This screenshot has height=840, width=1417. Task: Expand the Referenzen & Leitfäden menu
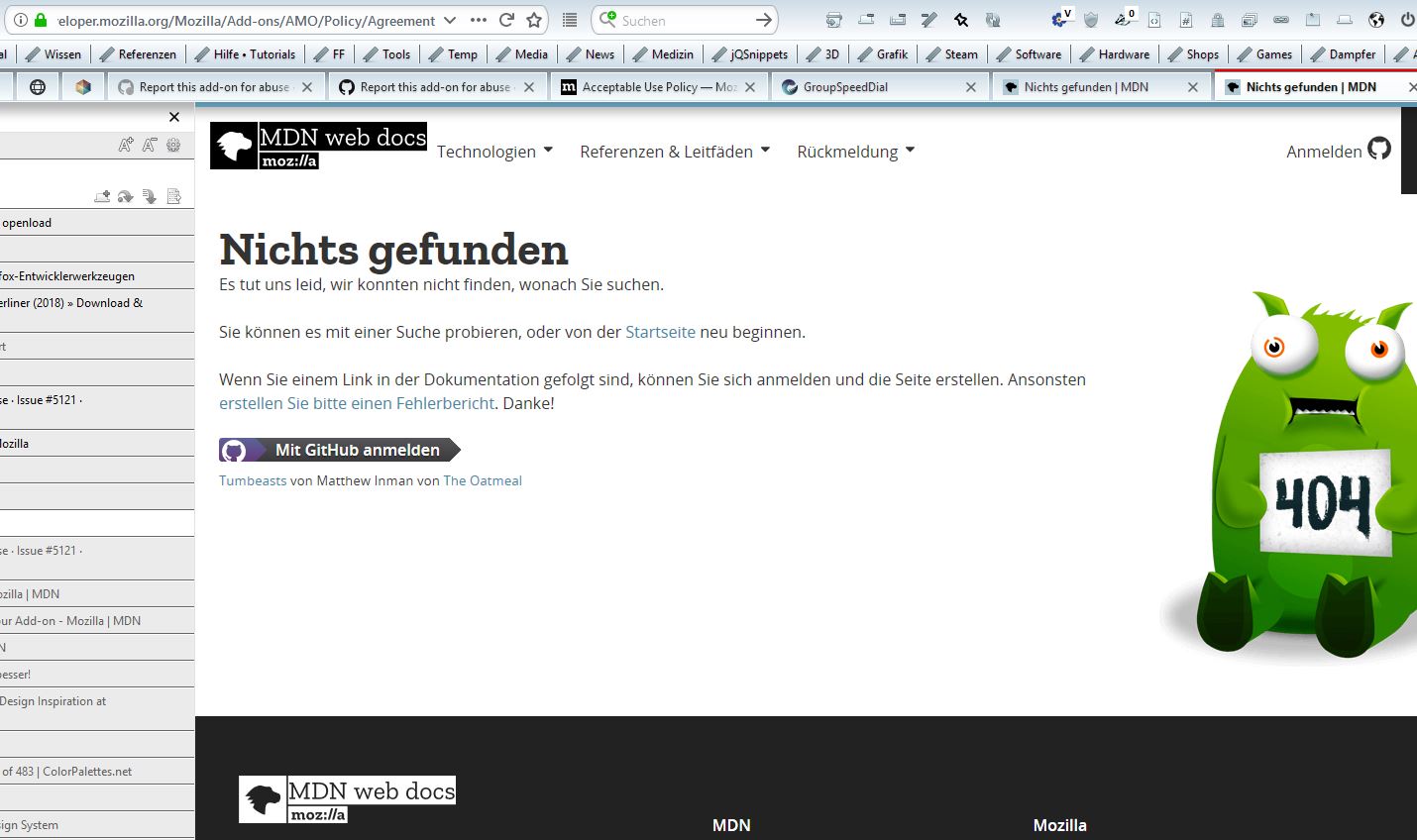(675, 152)
